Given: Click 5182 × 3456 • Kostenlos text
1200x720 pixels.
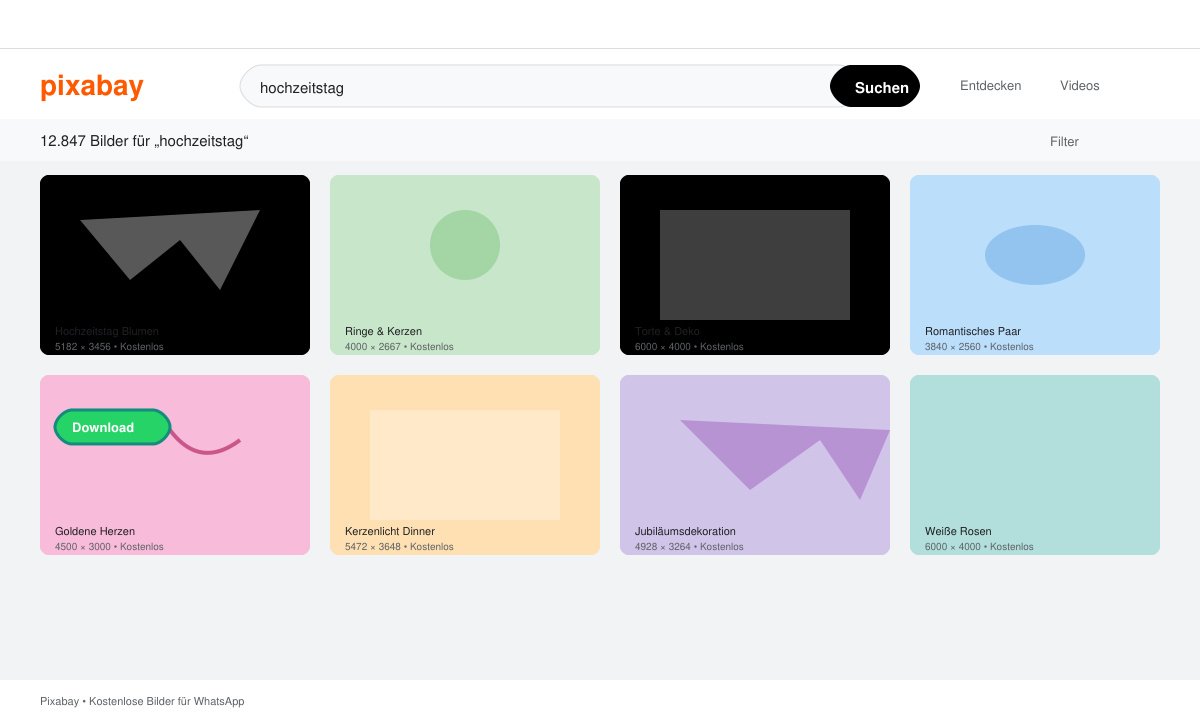Looking at the screenshot, I should [x=109, y=347].
